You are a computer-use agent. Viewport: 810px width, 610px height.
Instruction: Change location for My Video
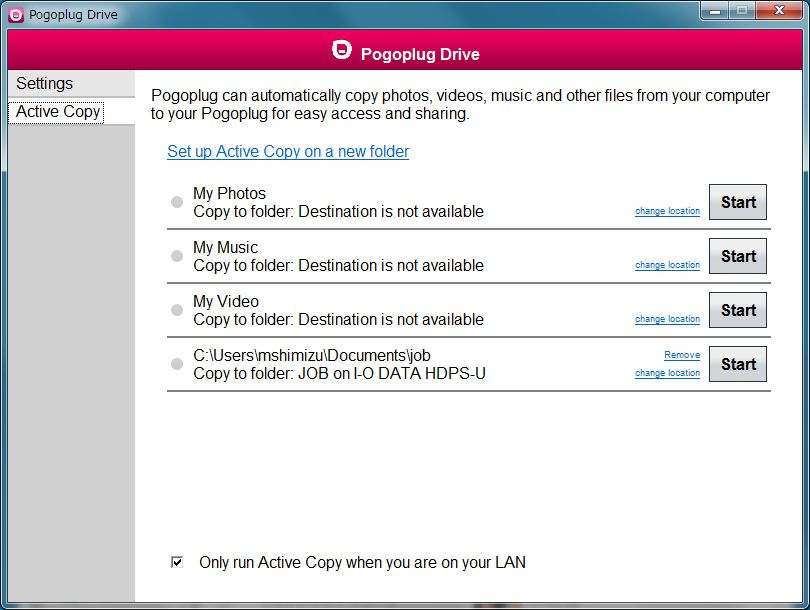[667, 319]
